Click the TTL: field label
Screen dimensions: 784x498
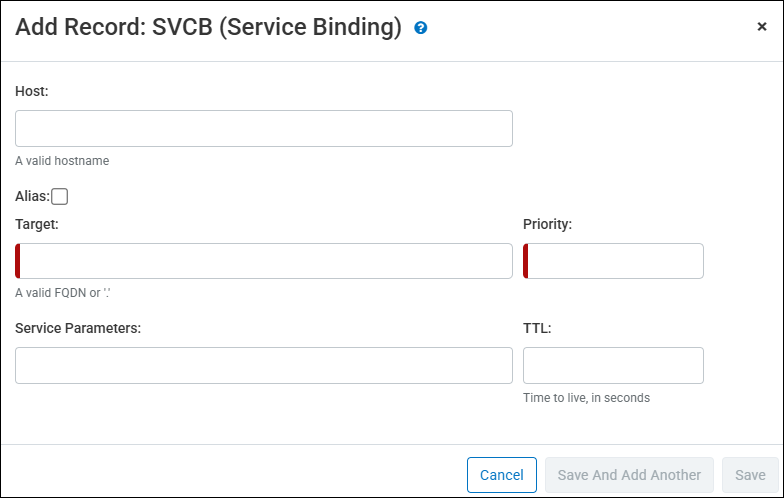537,328
